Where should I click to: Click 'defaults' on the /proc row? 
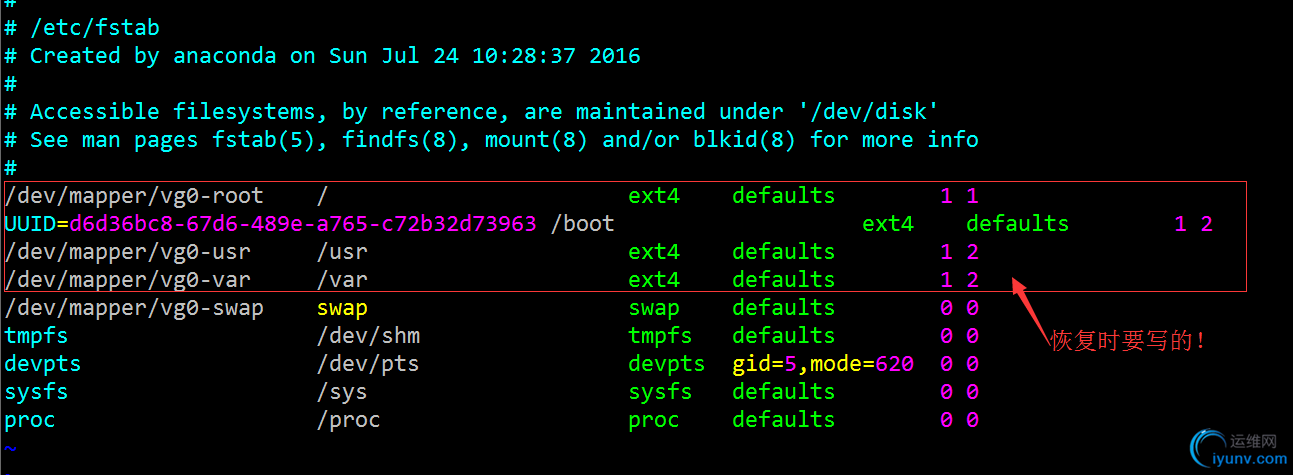coord(784,420)
